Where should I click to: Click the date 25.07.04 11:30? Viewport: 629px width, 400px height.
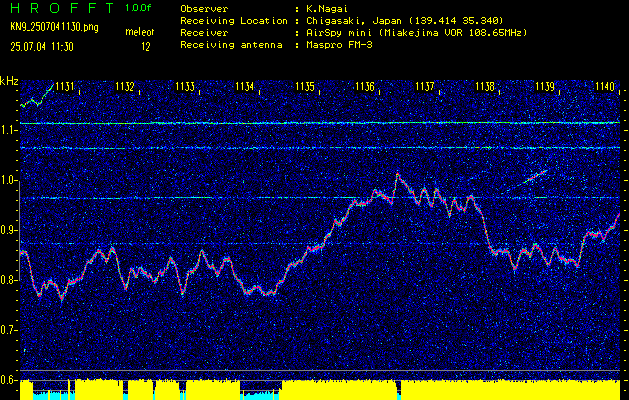coord(42,47)
